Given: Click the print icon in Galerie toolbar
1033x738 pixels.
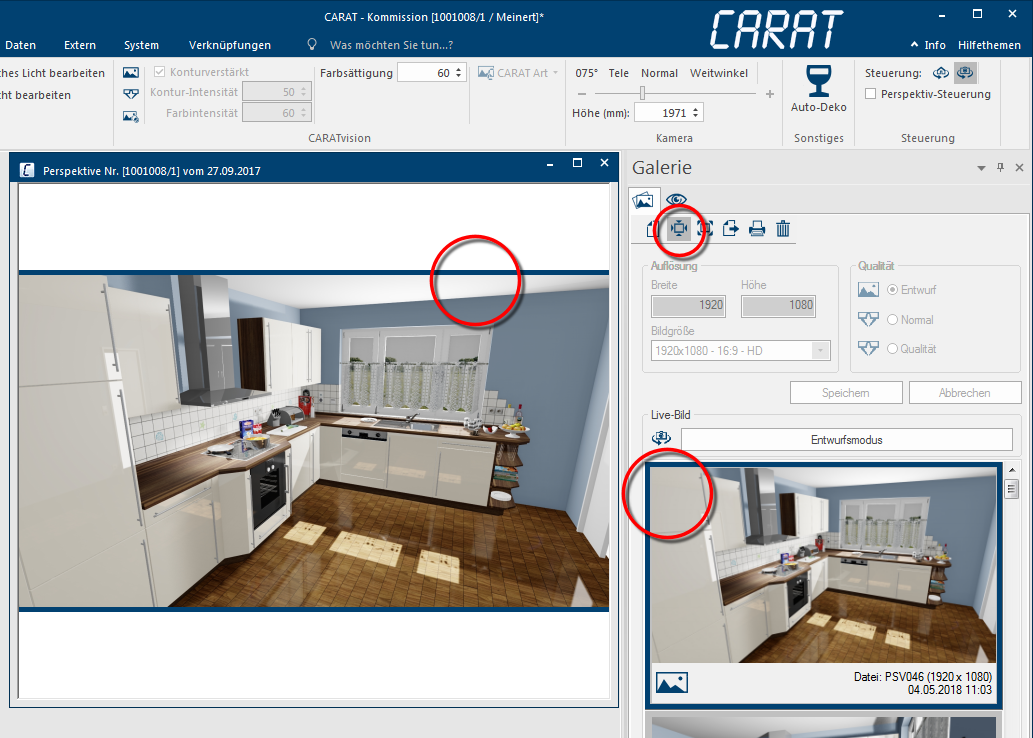Looking at the screenshot, I should [757, 228].
